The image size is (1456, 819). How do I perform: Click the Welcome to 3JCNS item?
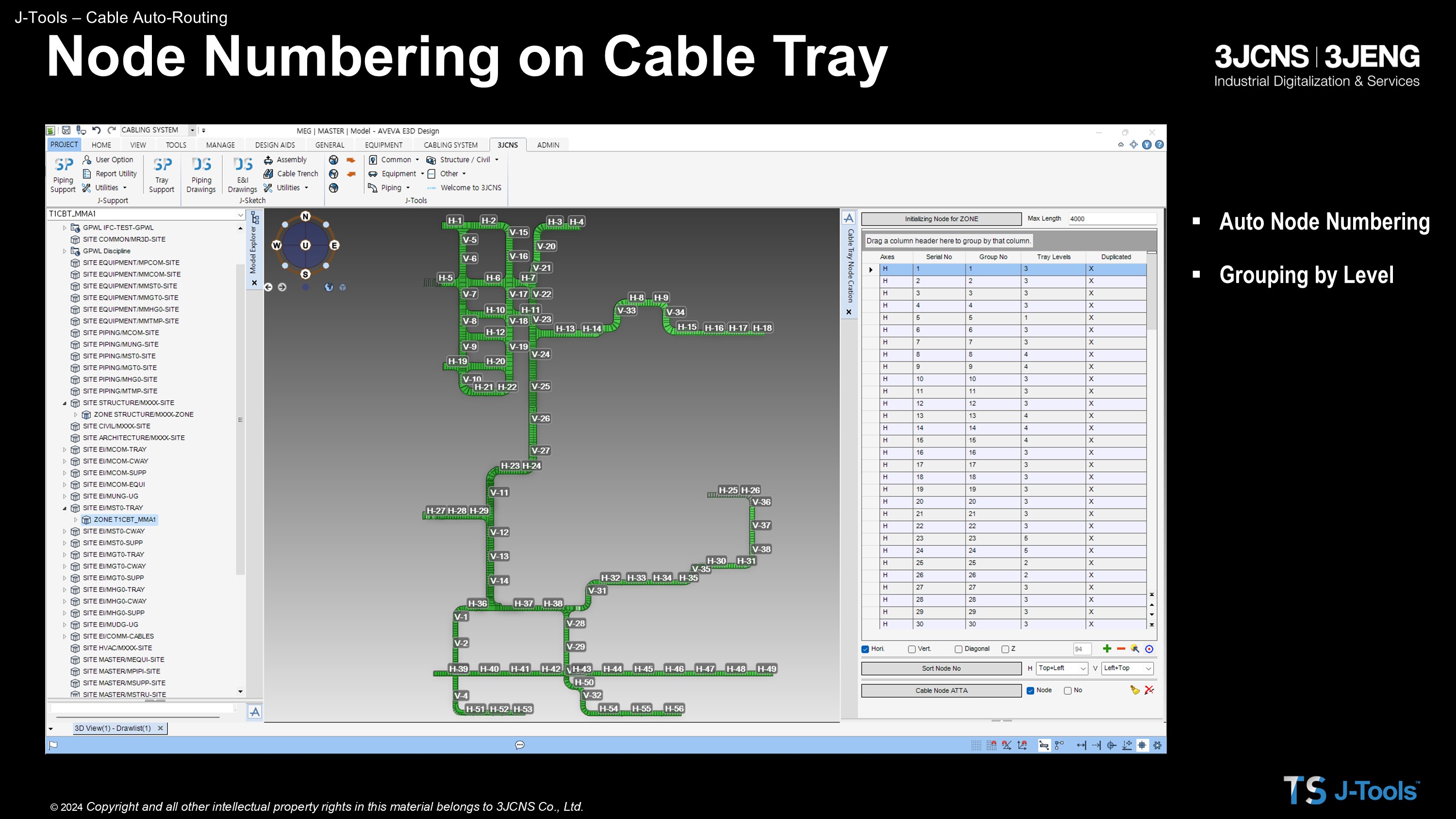[464, 188]
